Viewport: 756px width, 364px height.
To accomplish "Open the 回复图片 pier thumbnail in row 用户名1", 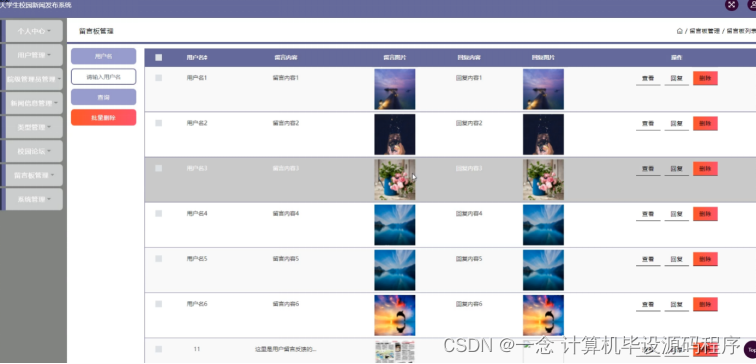I will [x=543, y=89].
